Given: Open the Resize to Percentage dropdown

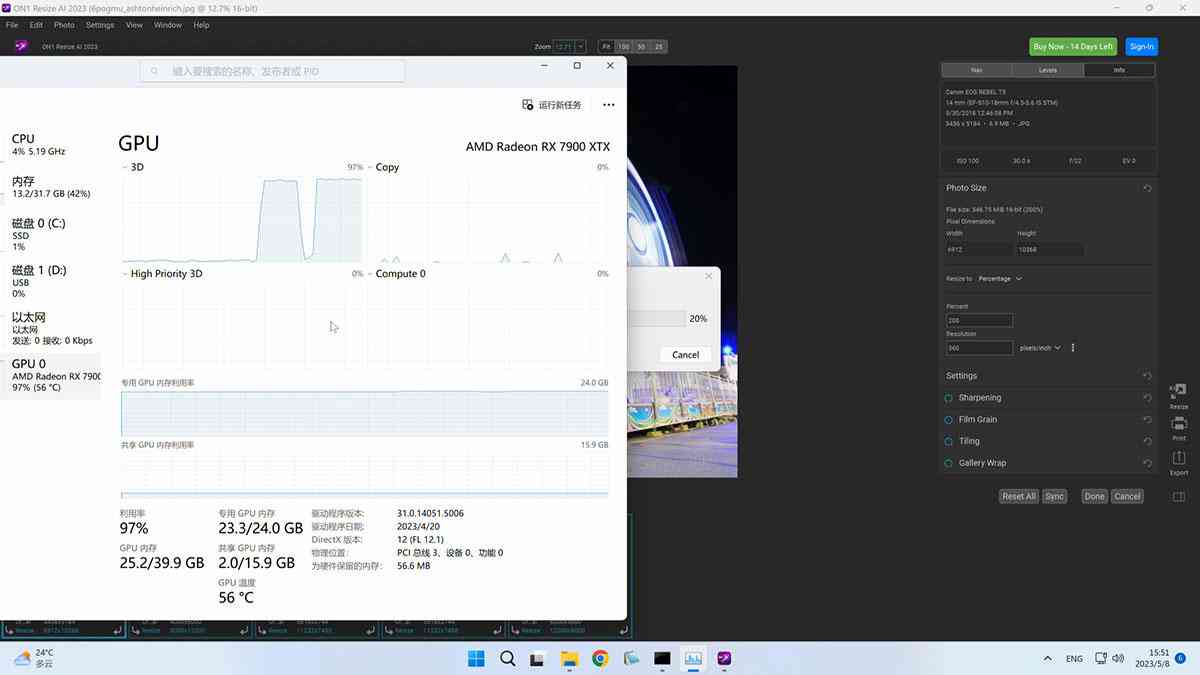Looking at the screenshot, I should point(1000,279).
